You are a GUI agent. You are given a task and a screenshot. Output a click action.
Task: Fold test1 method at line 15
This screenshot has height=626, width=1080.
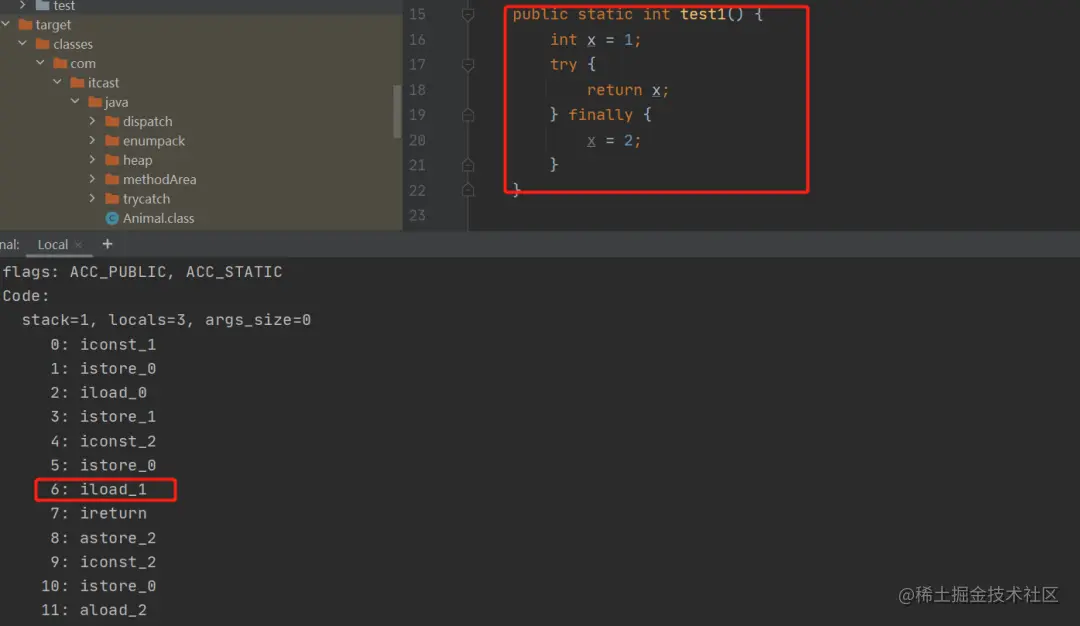click(468, 14)
